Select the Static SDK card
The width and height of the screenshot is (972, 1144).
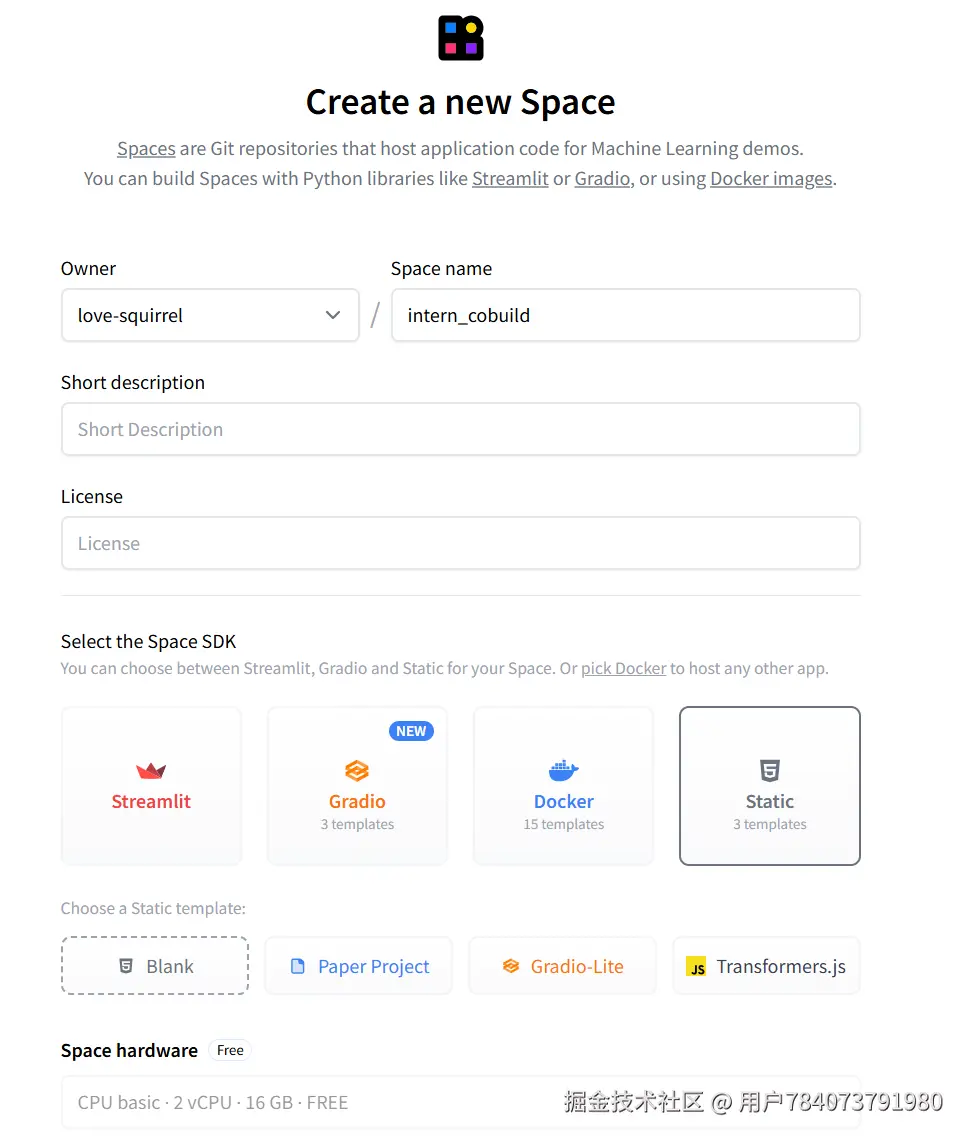point(770,786)
